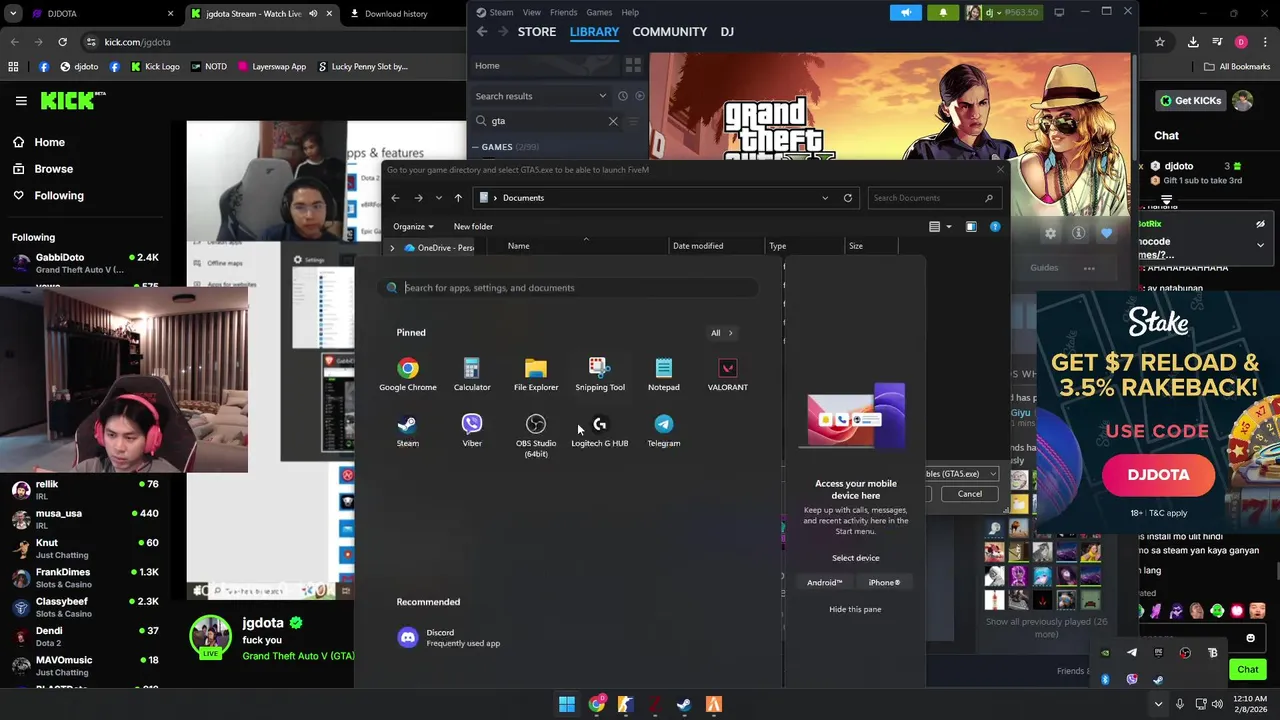
Task: Open Steam STORE tab
Action: [x=537, y=32]
